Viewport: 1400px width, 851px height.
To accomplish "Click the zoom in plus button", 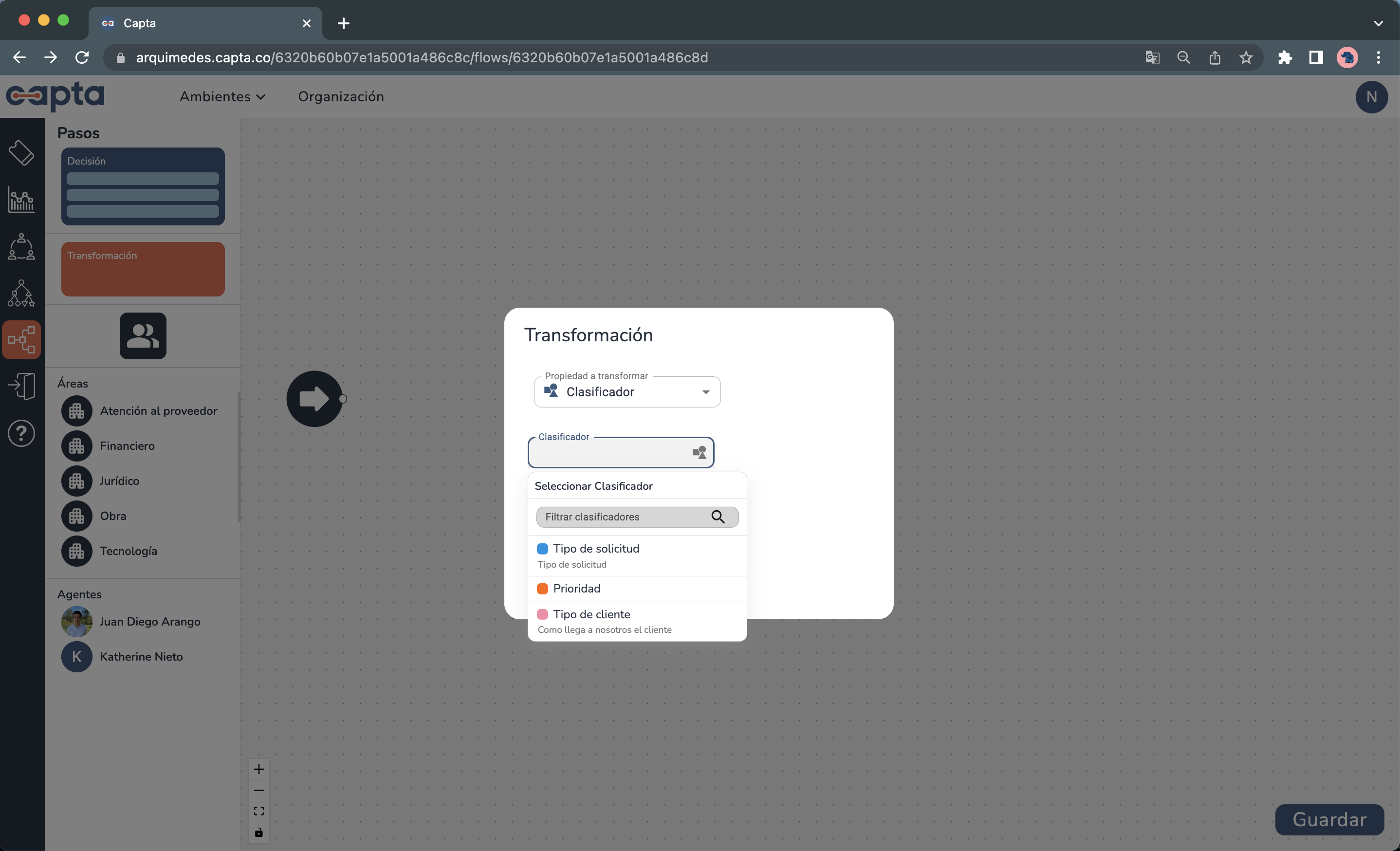I will tap(258, 769).
